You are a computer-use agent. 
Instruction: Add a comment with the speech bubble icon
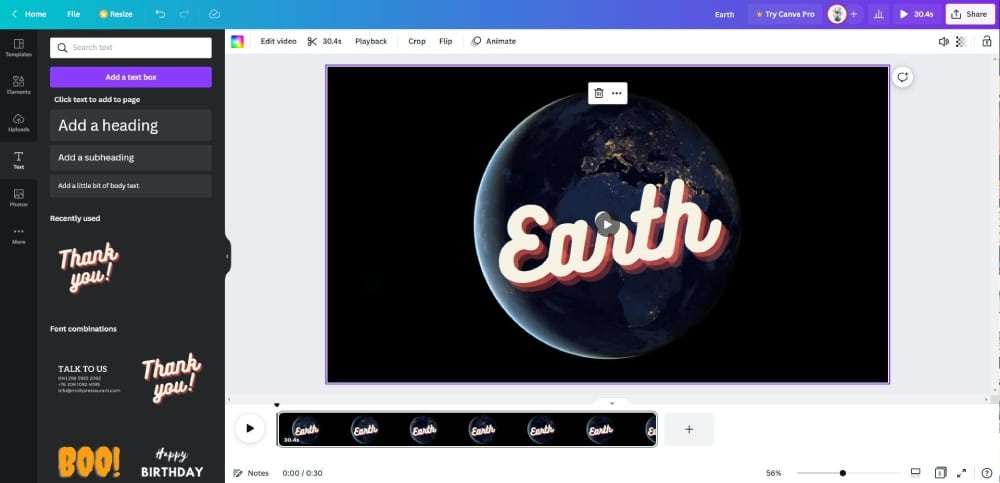[902, 77]
